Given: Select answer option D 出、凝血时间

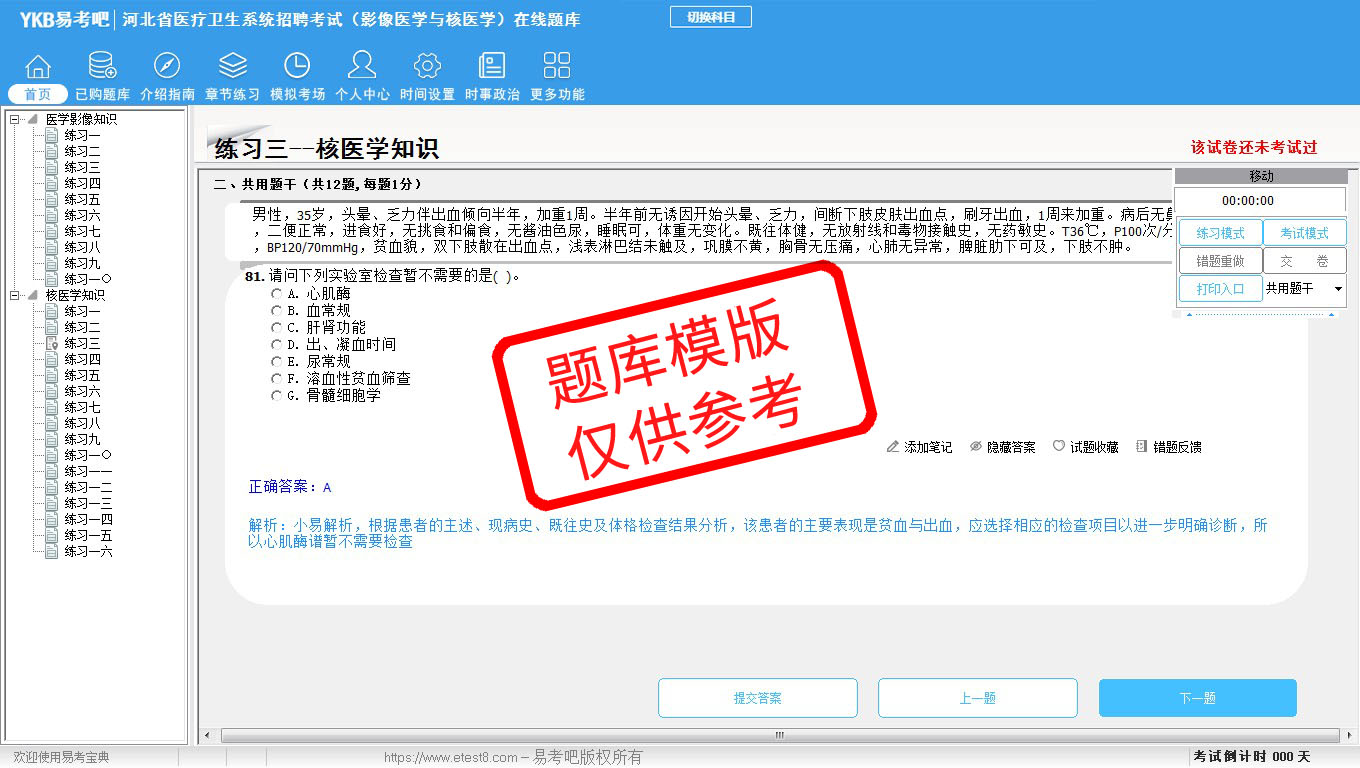Looking at the screenshot, I should (x=277, y=345).
